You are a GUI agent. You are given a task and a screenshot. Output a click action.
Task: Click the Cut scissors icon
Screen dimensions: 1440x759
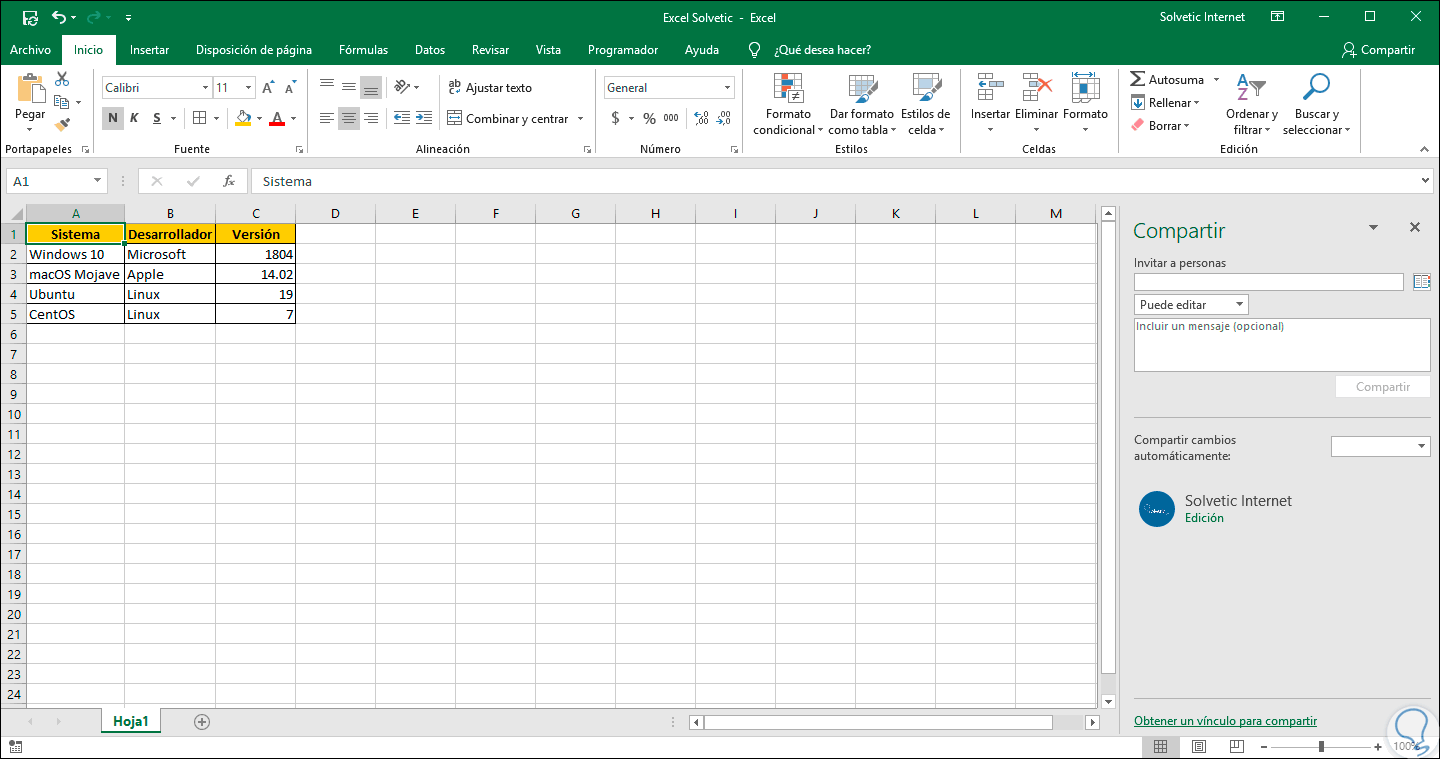(62, 79)
